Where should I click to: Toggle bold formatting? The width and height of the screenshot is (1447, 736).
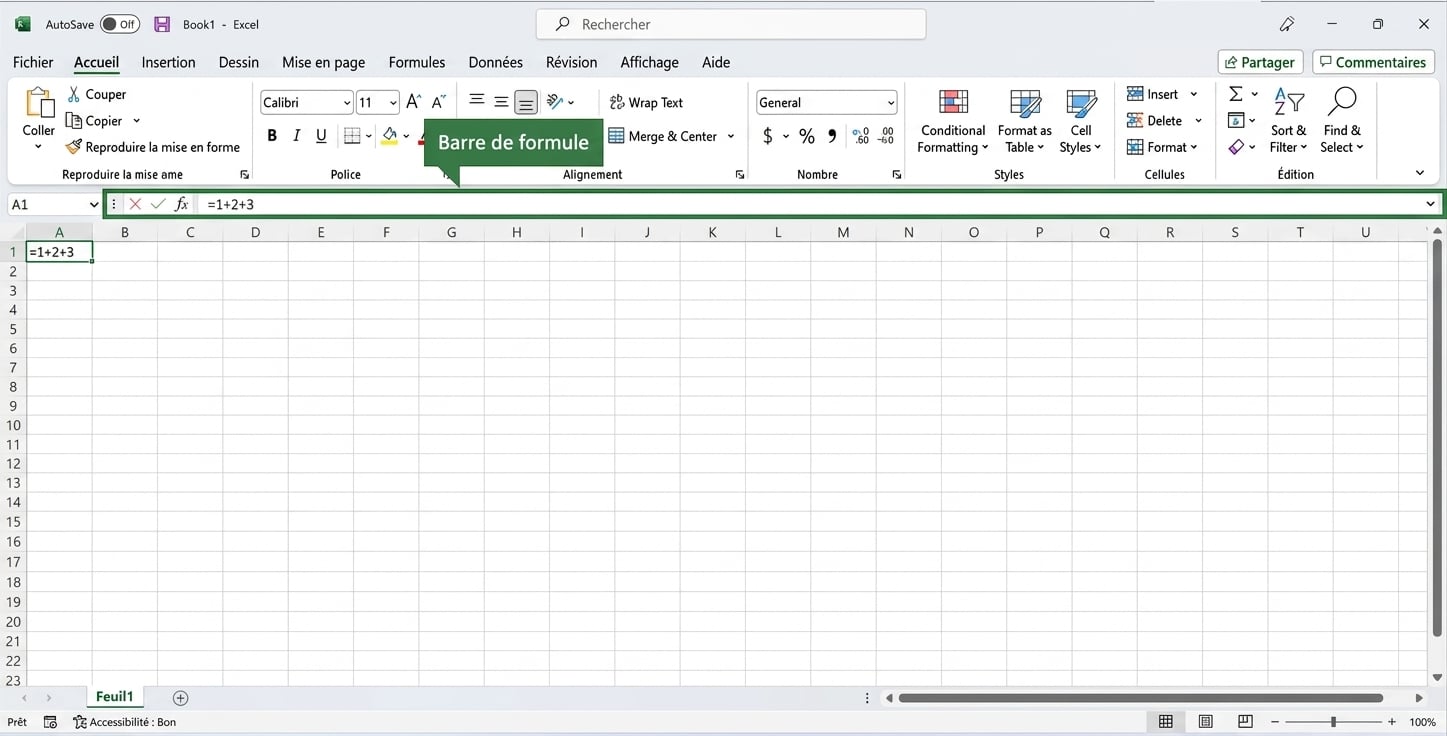click(272, 136)
